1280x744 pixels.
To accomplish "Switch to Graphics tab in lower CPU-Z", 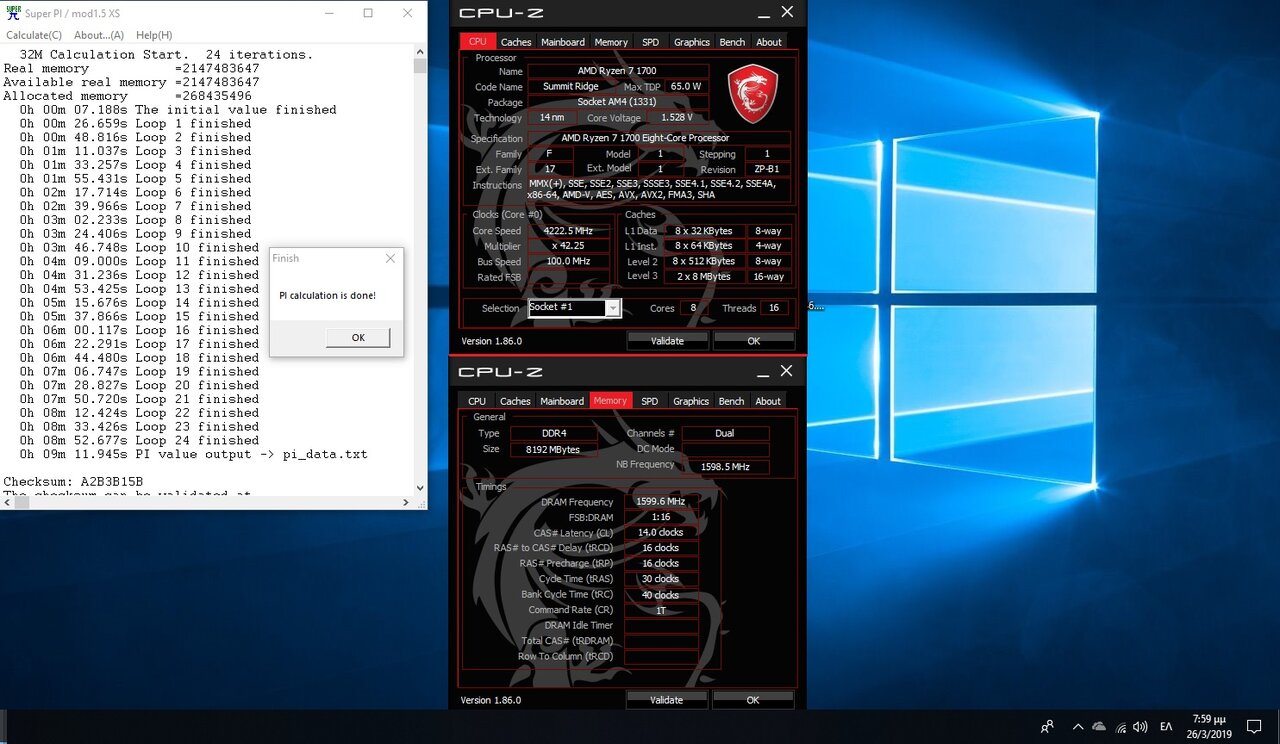I will (x=691, y=401).
